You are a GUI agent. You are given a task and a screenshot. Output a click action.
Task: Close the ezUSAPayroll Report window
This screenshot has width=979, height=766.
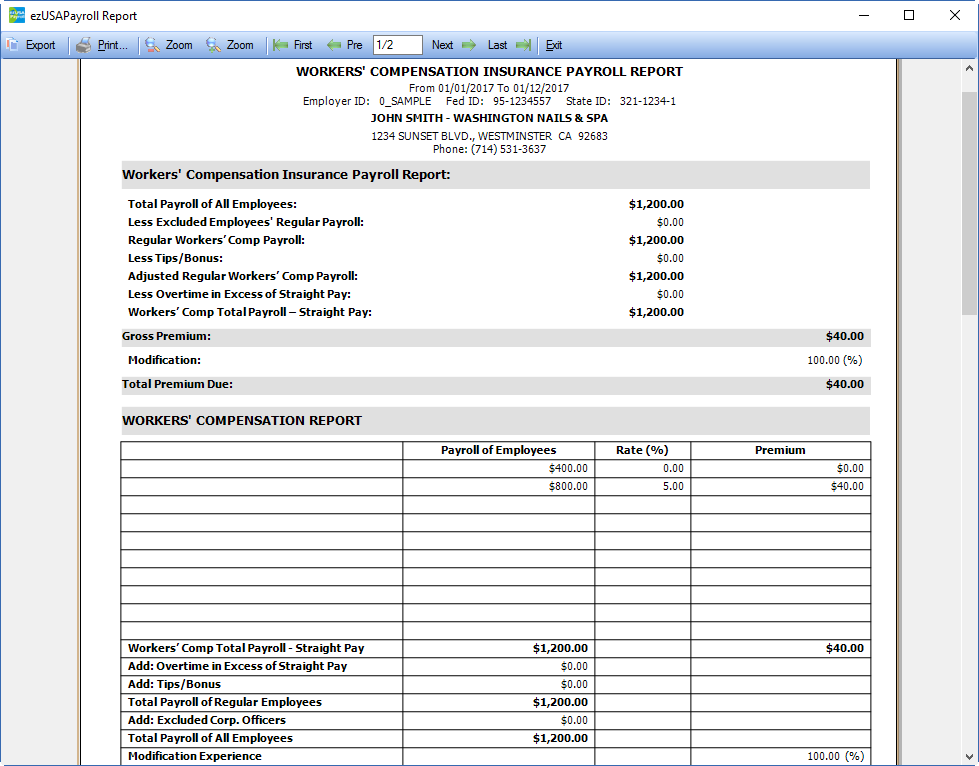click(955, 16)
